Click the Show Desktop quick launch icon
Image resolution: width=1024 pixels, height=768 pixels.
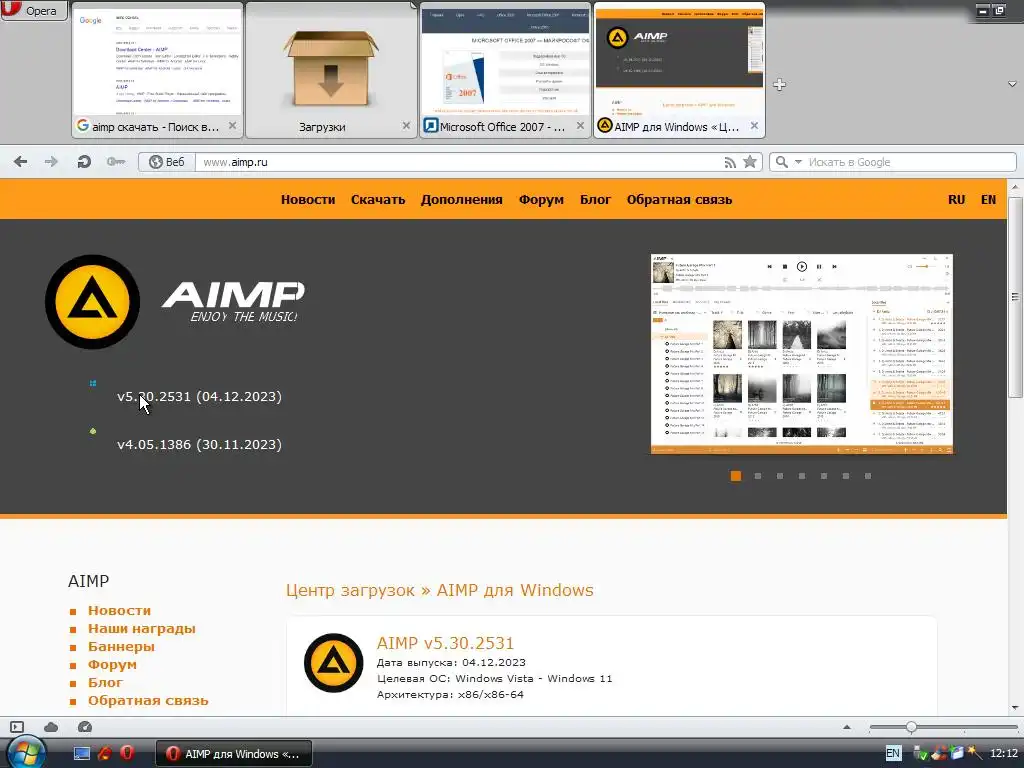82,754
